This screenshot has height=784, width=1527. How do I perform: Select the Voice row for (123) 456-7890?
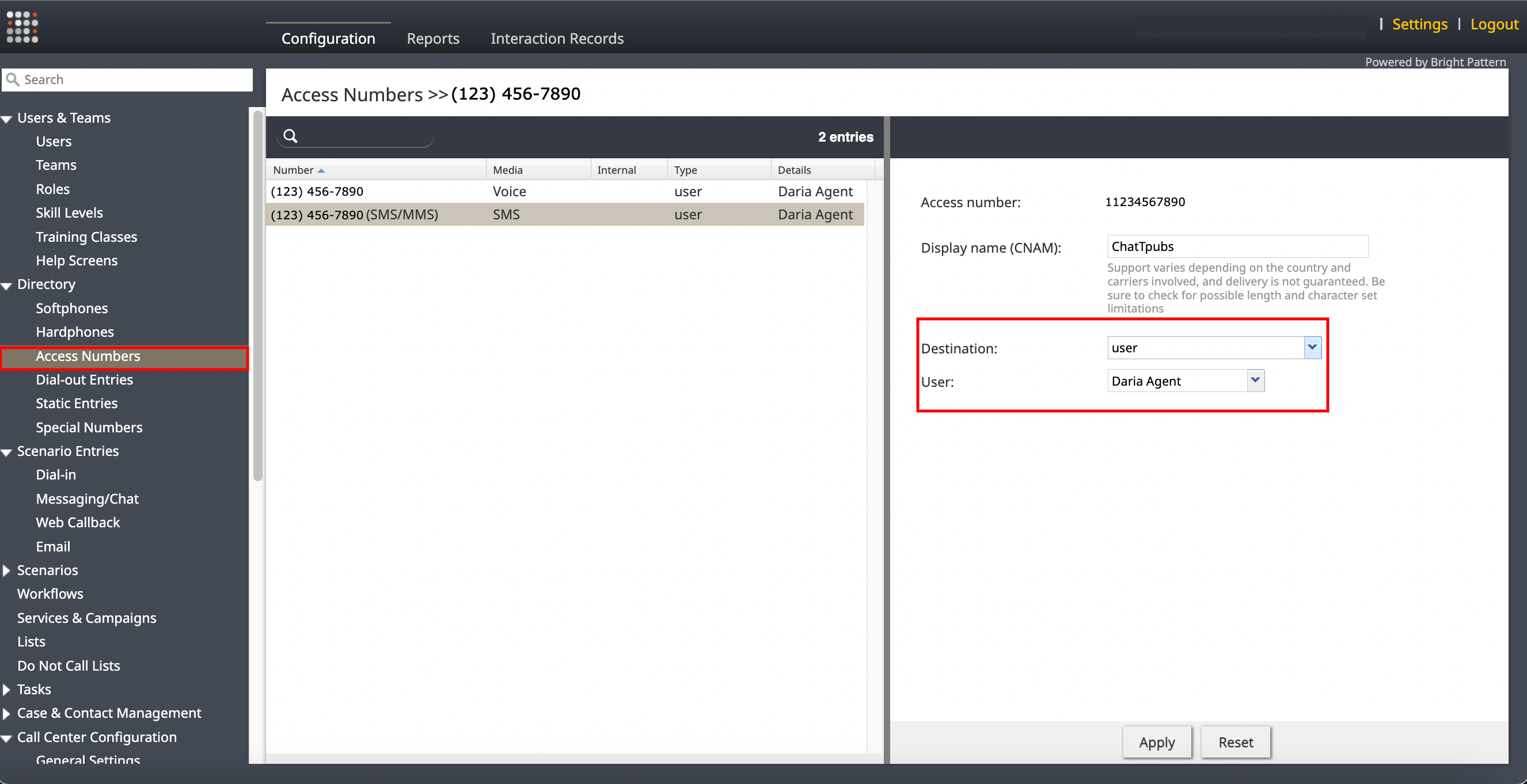565,192
